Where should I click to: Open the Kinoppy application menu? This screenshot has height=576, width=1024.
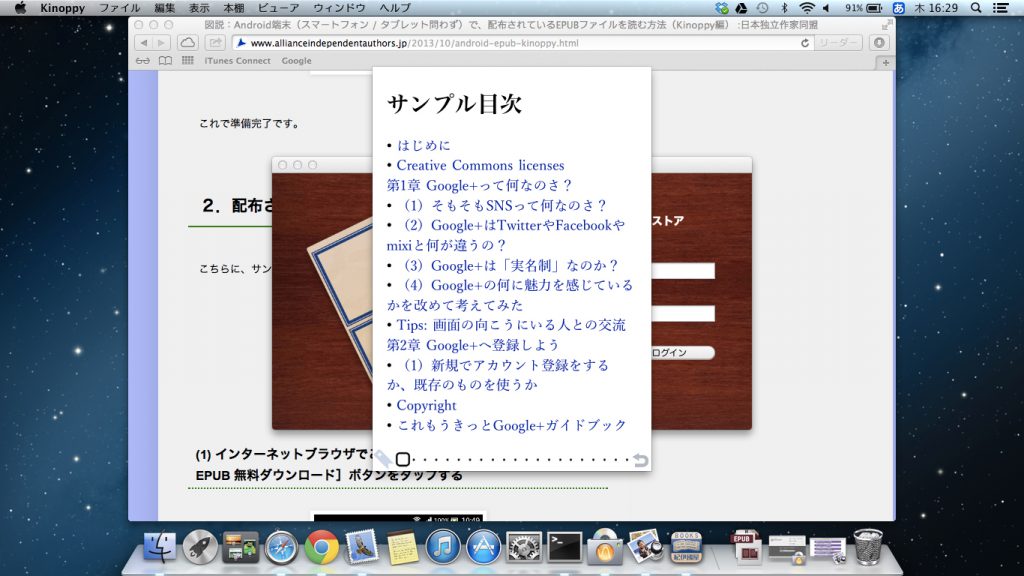coord(63,8)
